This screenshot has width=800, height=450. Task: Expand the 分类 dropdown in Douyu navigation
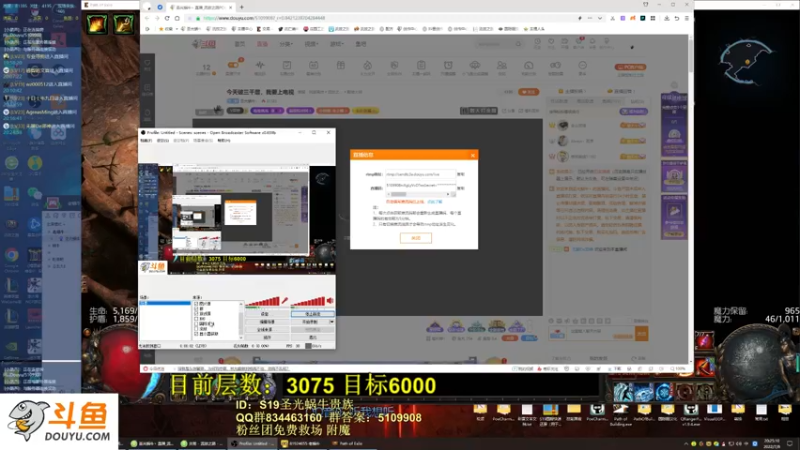coord(286,44)
